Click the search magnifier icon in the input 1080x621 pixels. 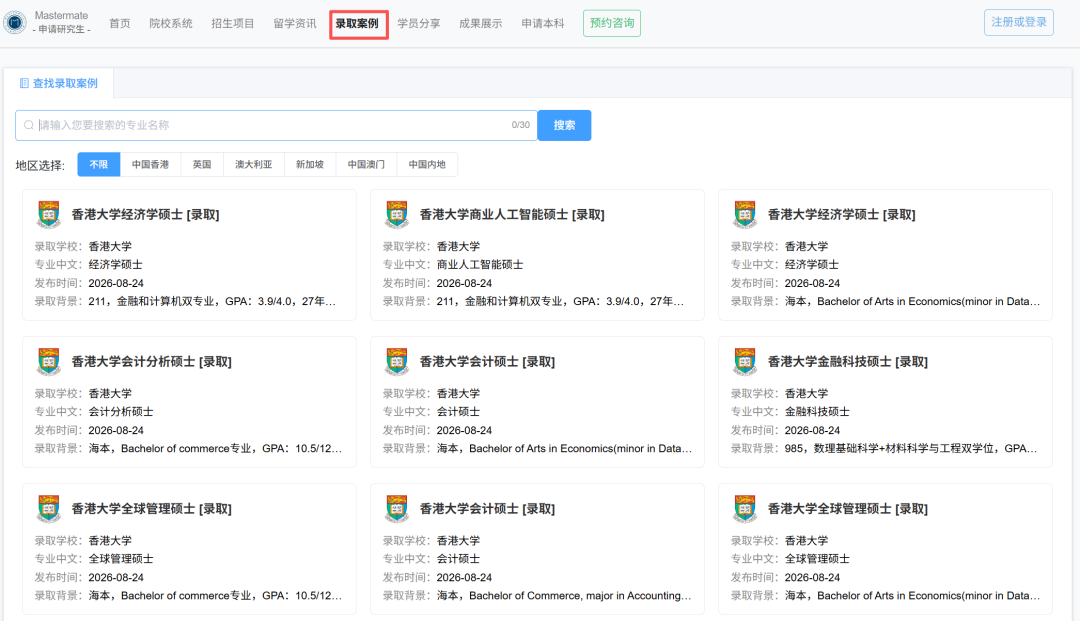(x=28, y=125)
